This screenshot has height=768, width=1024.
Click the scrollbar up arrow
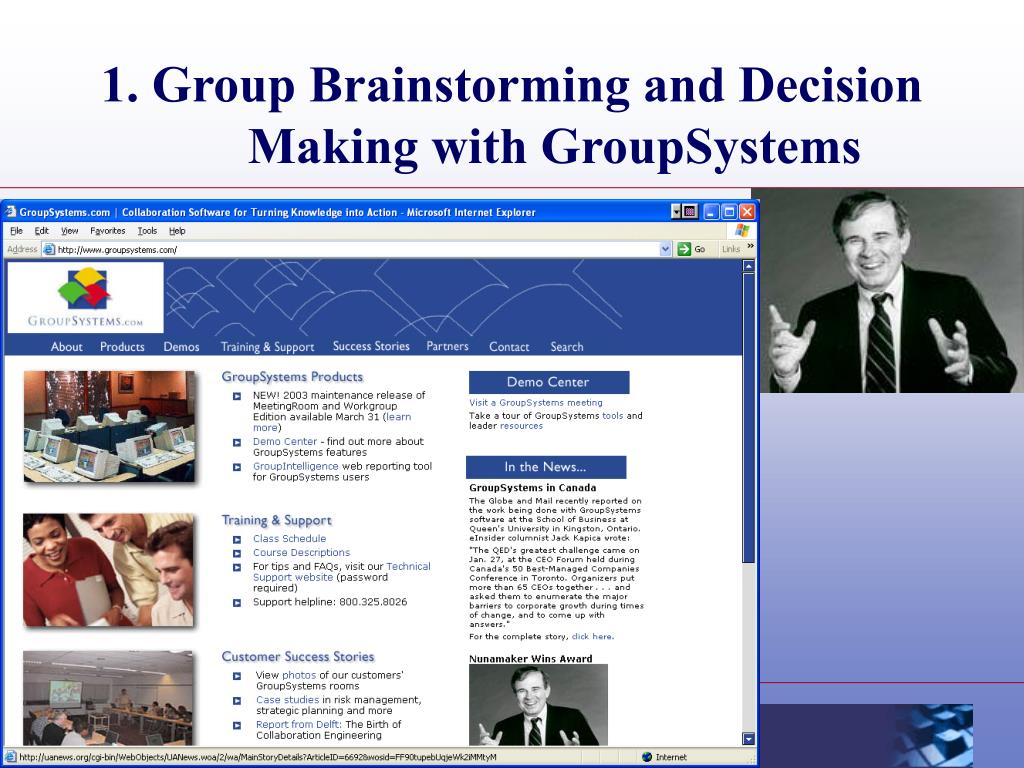pyautogui.click(x=748, y=266)
